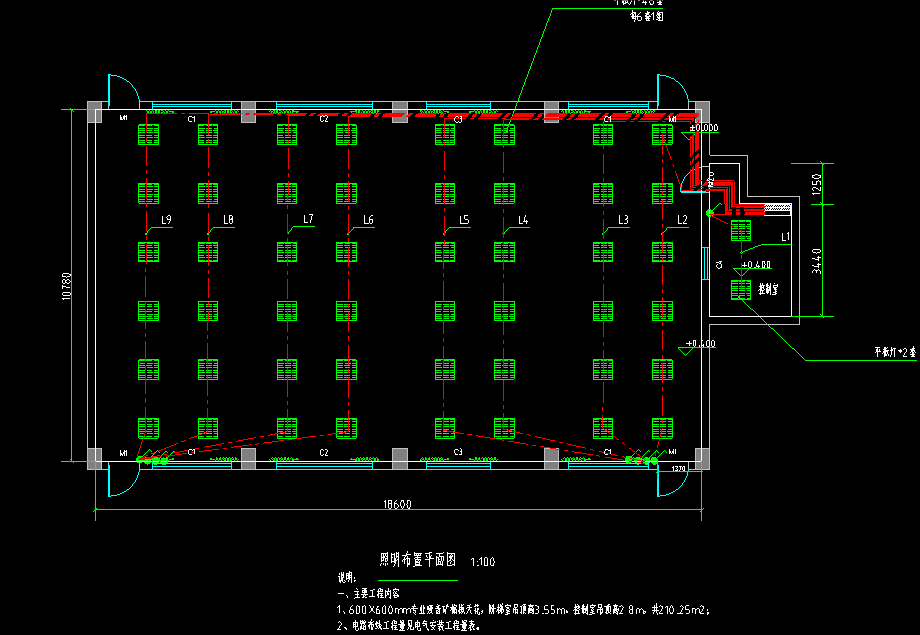This screenshot has width=920, height=635.
Task: Select the 平板灯*2套 leader annotation
Action: (895, 352)
